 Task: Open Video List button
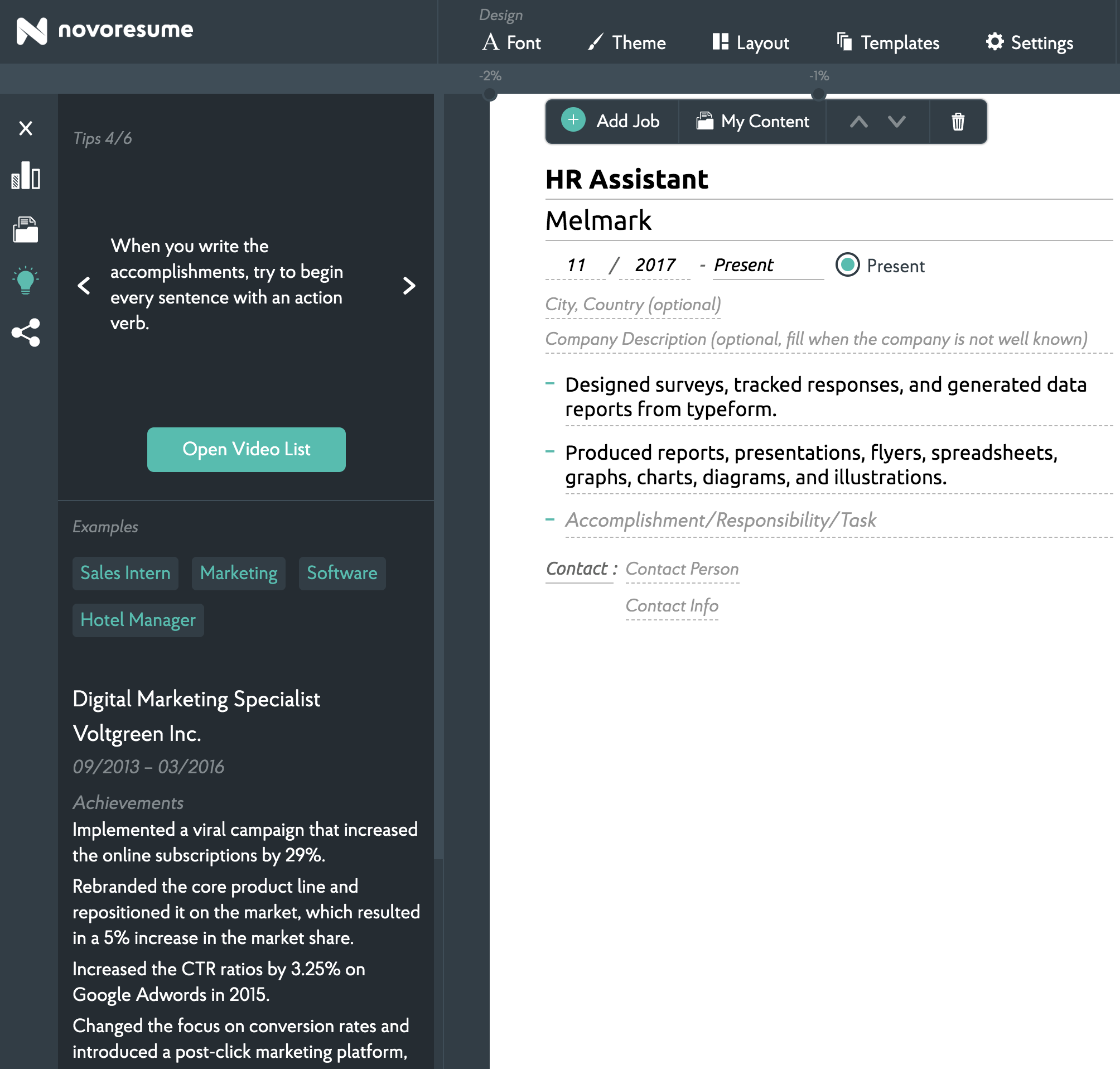tap(246, 448)
